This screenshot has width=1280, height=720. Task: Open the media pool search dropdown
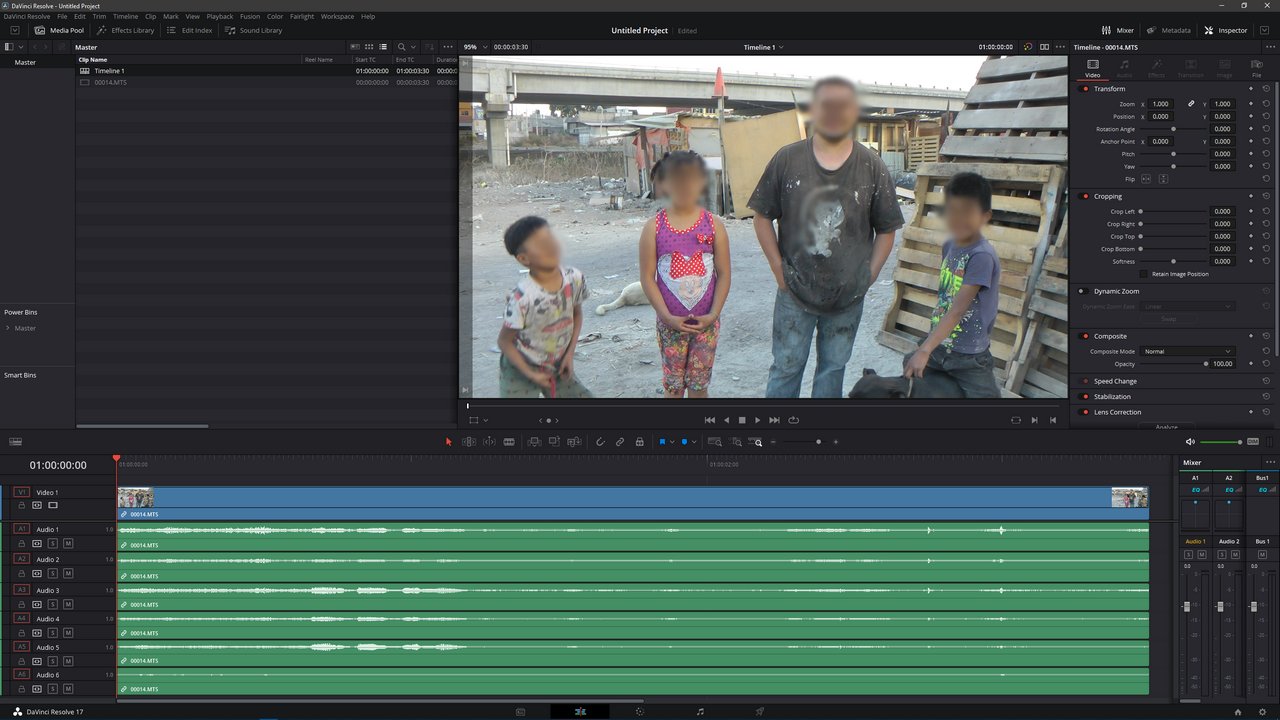tap(414, 47)
